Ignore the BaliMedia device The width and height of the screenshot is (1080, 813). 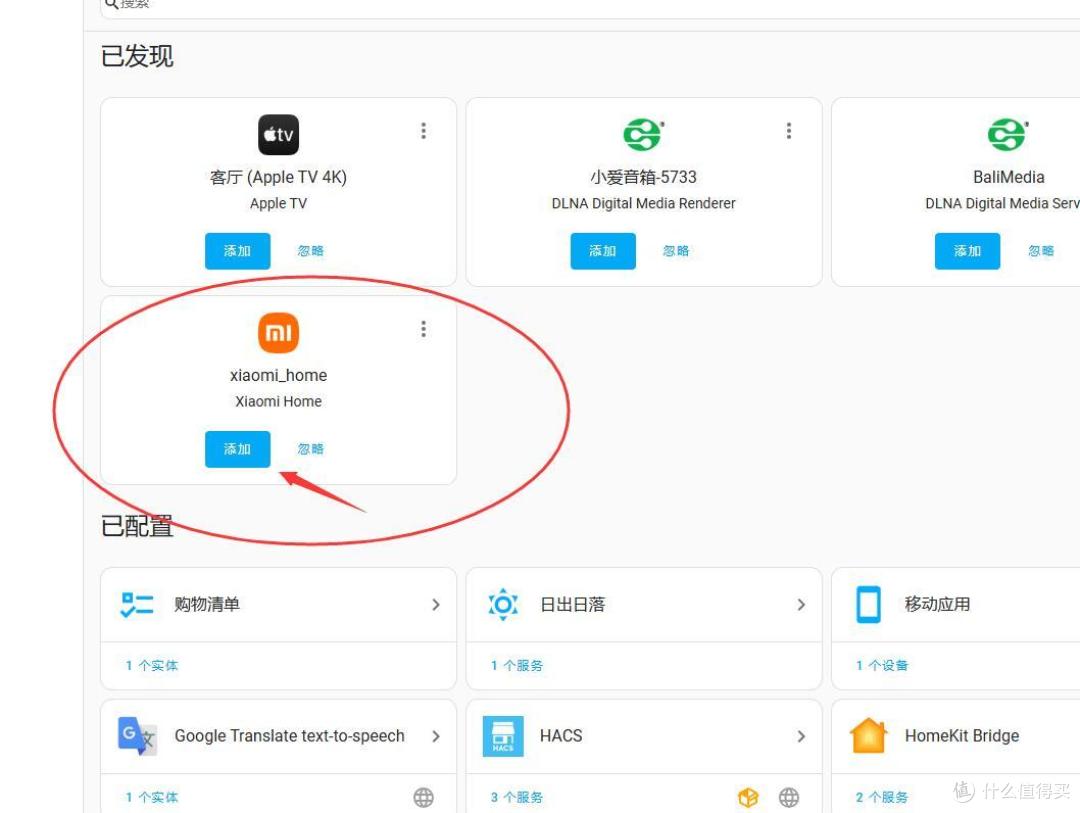point(1041,251)
